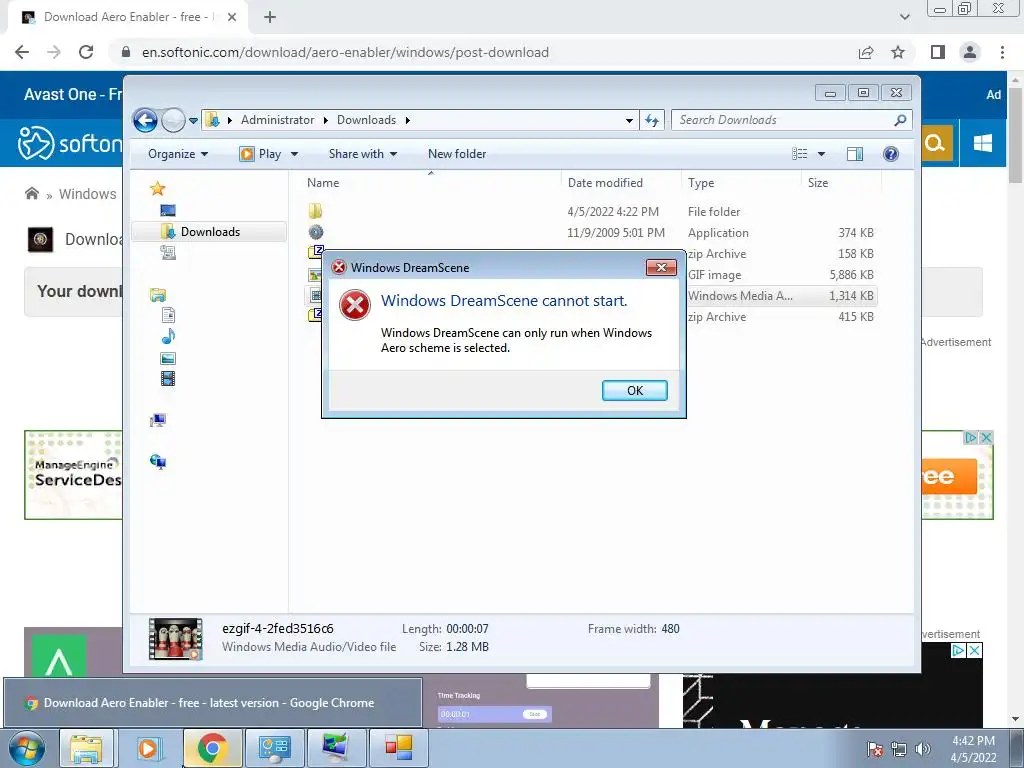Open the address bar history dropdown
This screenshot has height=768, width=1024.
pos(629,120)
